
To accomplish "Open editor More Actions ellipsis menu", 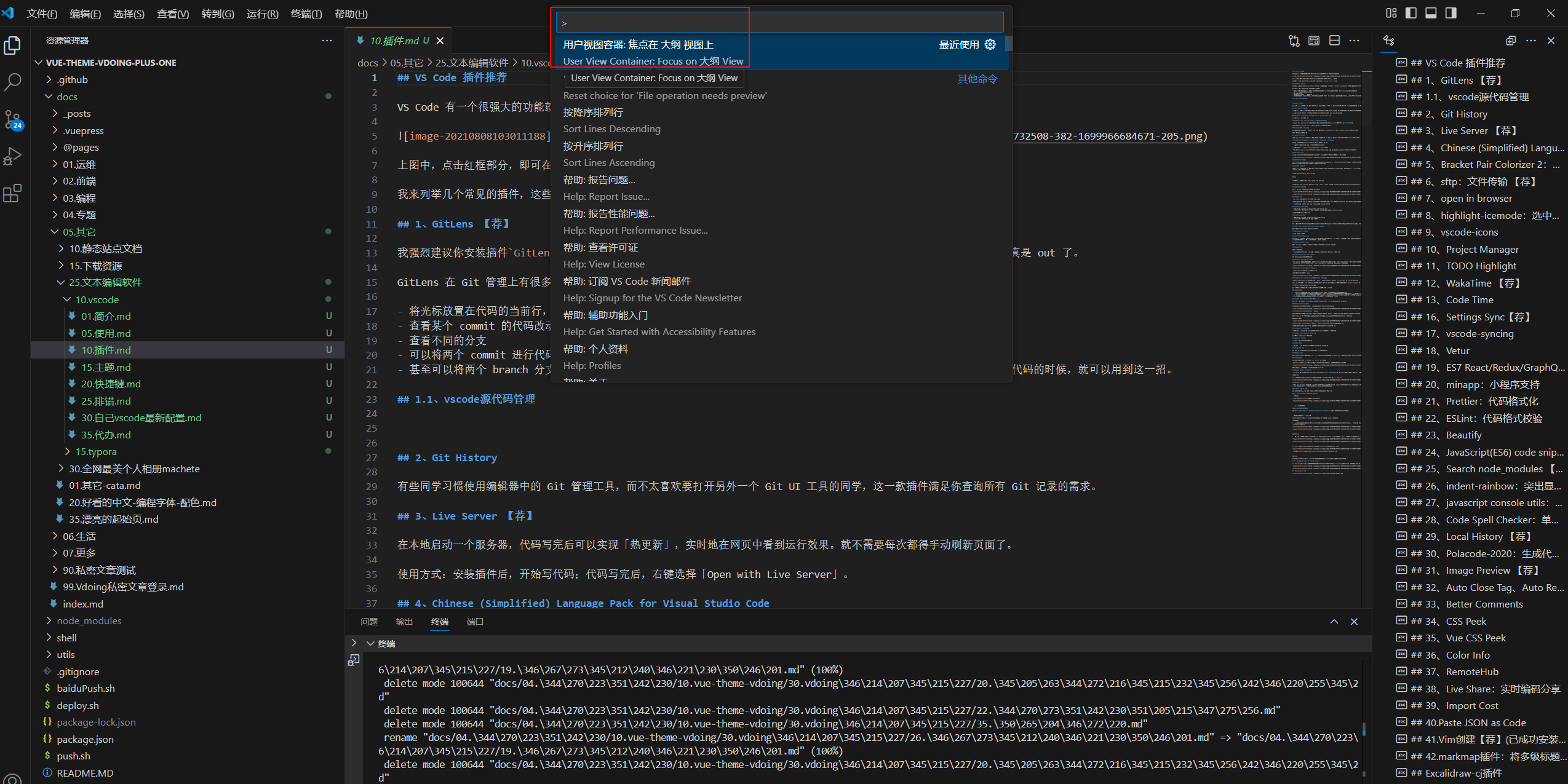I will [1354, 41].
